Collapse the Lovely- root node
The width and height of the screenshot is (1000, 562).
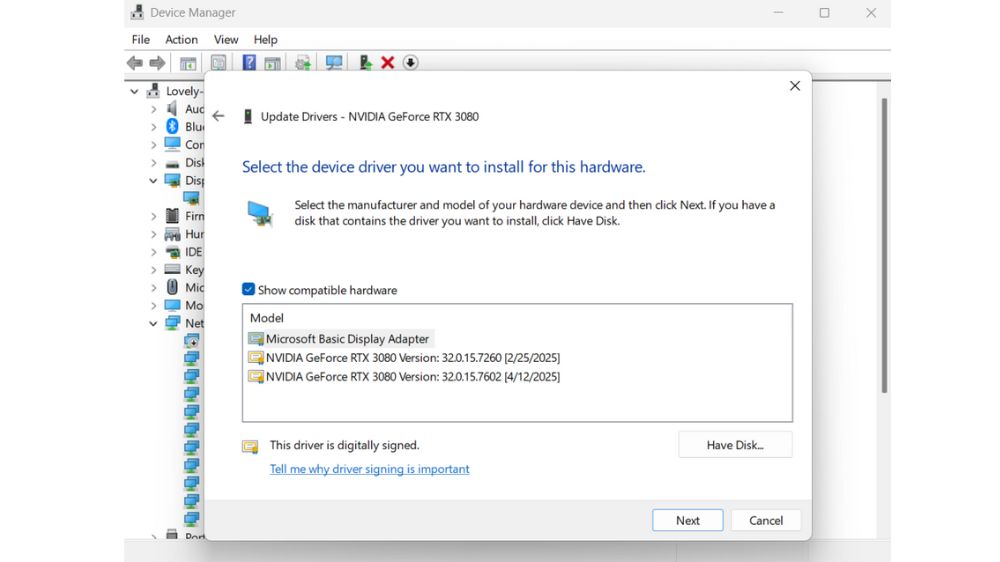(x=135, y=91)
